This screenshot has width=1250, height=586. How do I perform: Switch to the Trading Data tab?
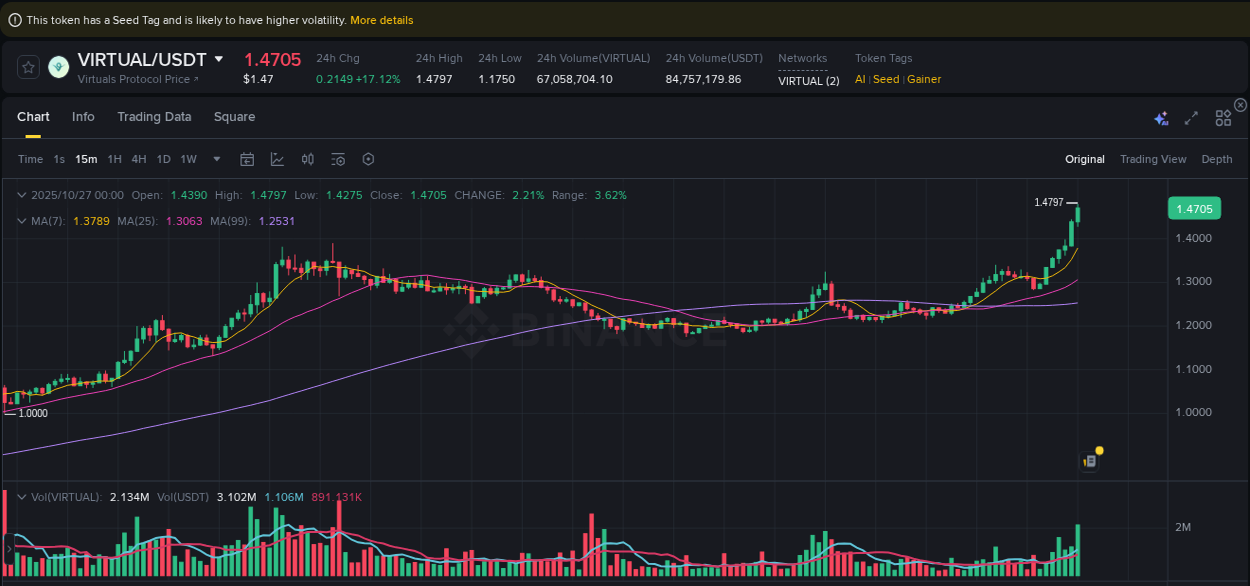pos(154,117)
